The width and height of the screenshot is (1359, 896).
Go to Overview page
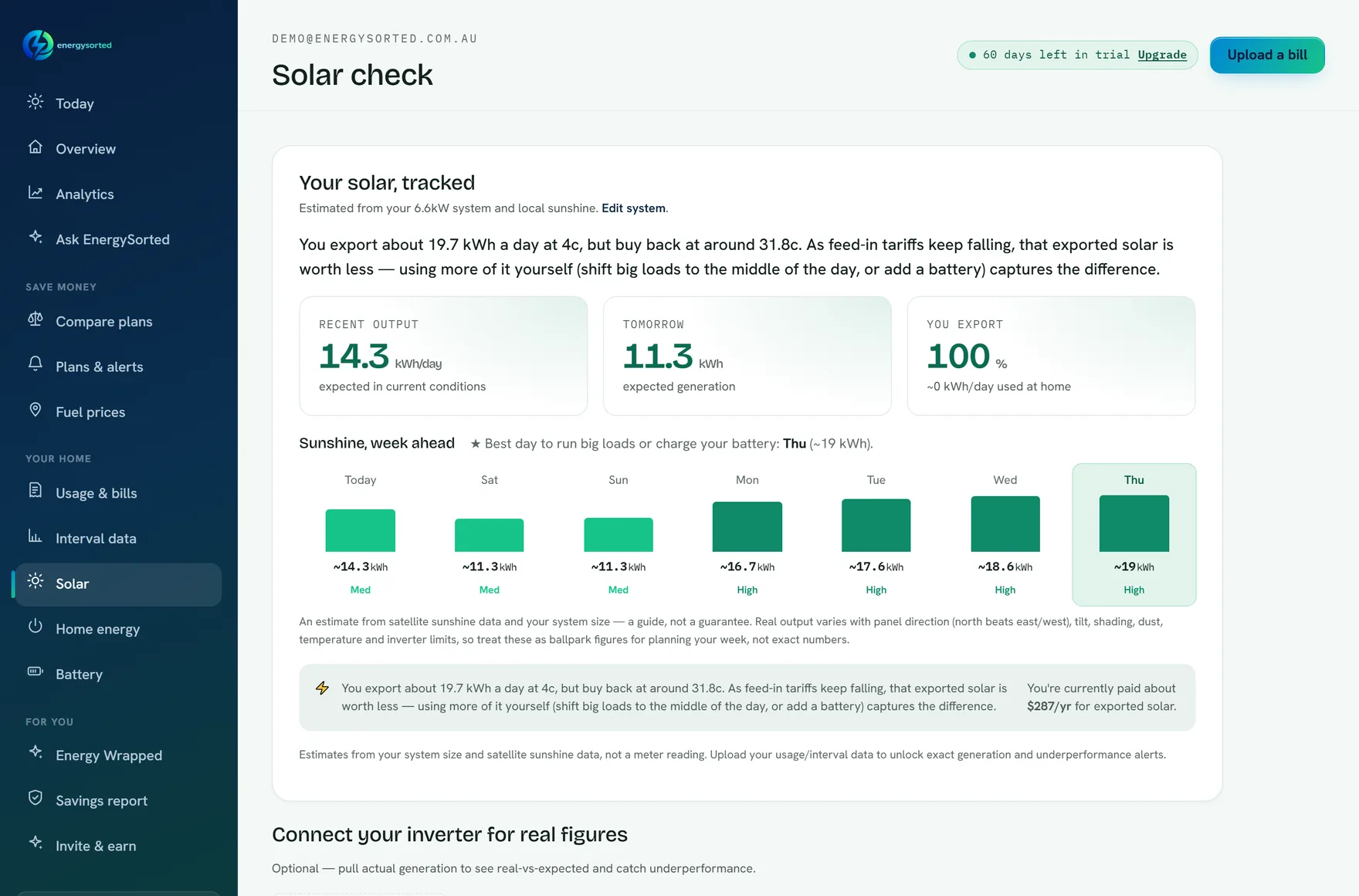[117, 149]
